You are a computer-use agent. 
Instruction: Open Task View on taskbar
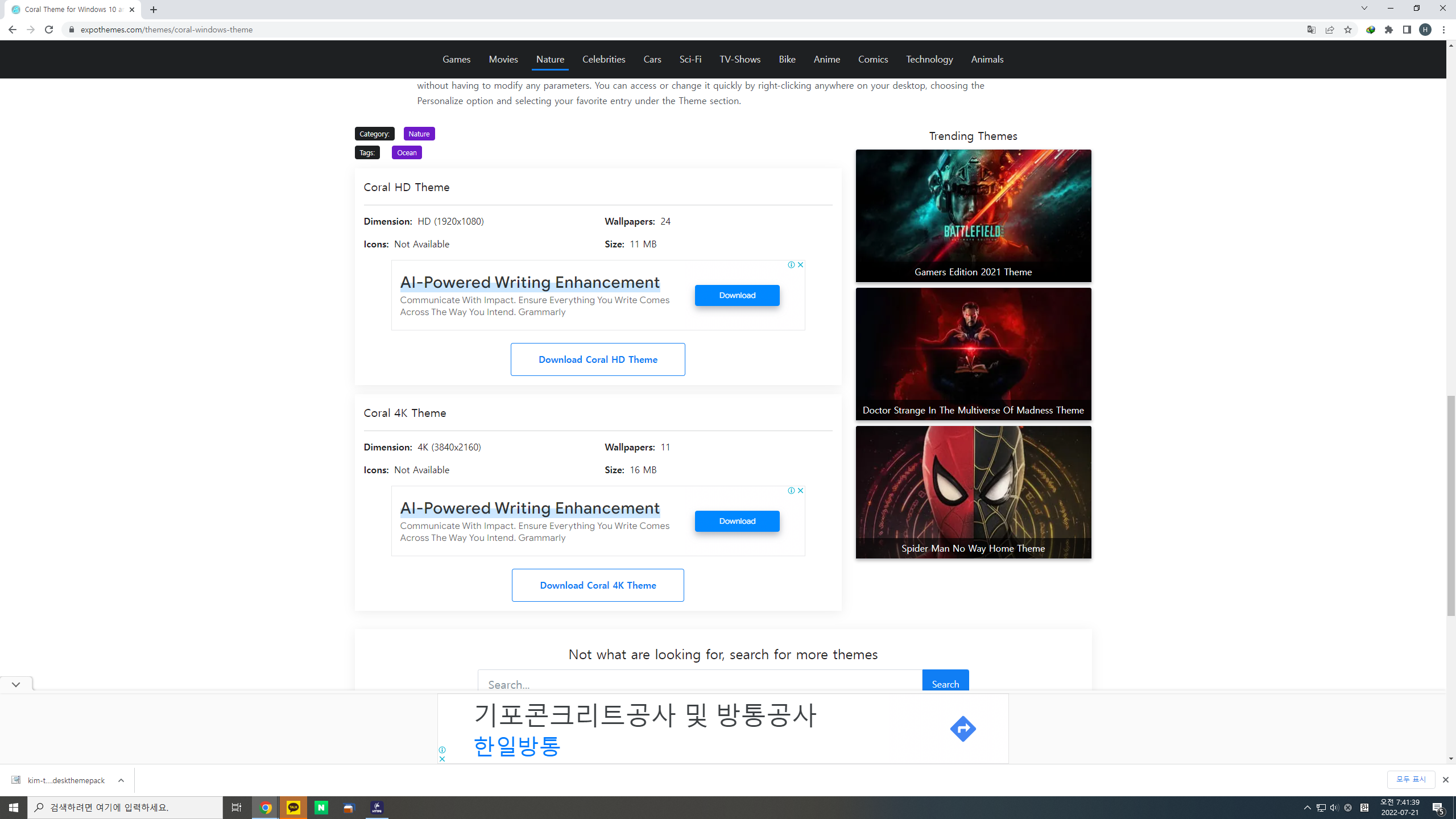(237, 808)
